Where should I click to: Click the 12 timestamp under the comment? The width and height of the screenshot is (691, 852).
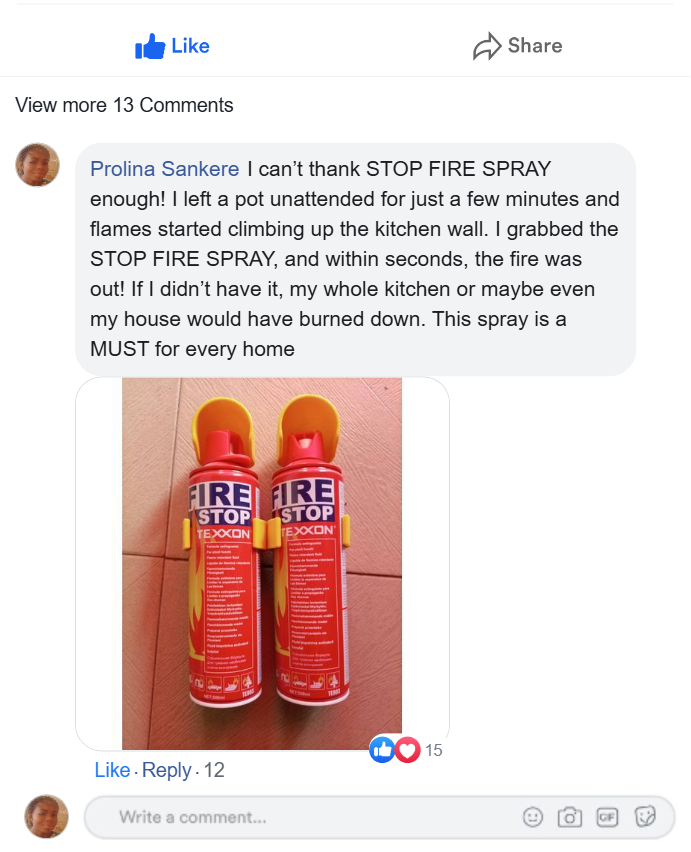(x=214, y=770)
